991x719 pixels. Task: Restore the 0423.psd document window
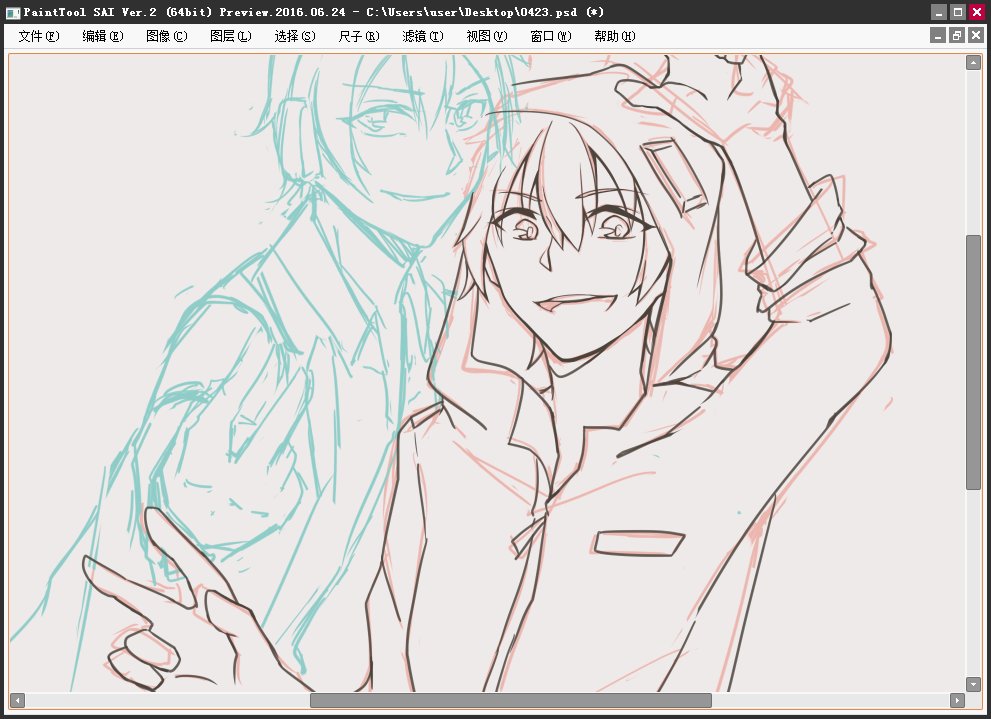point(958,35)
